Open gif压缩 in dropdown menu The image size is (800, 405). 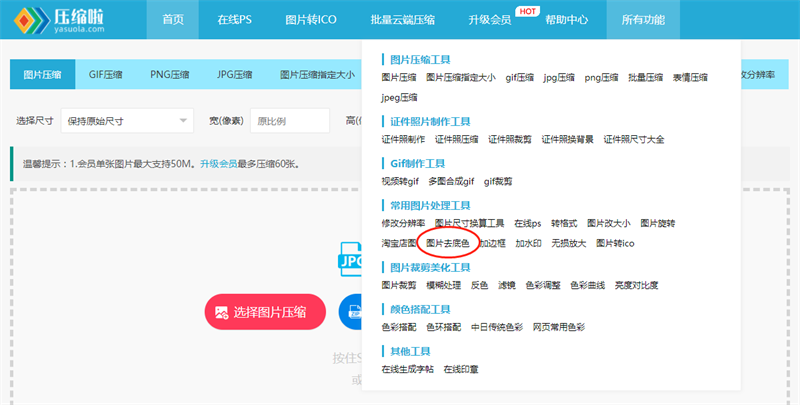519,78
